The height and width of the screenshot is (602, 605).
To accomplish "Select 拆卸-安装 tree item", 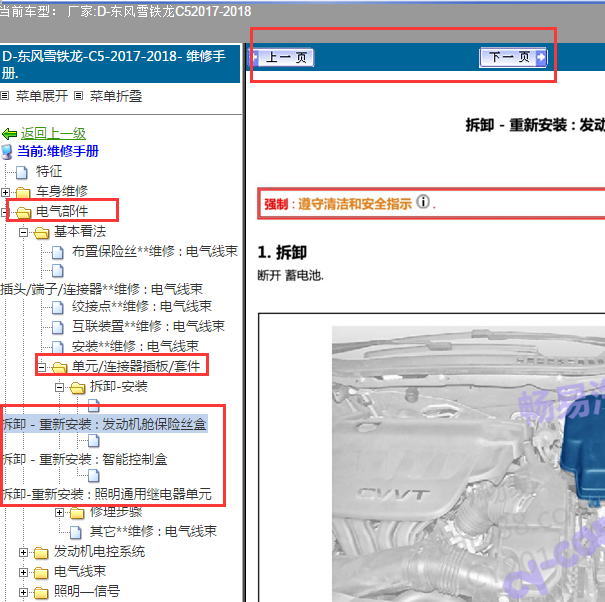I will click(119, 386).
